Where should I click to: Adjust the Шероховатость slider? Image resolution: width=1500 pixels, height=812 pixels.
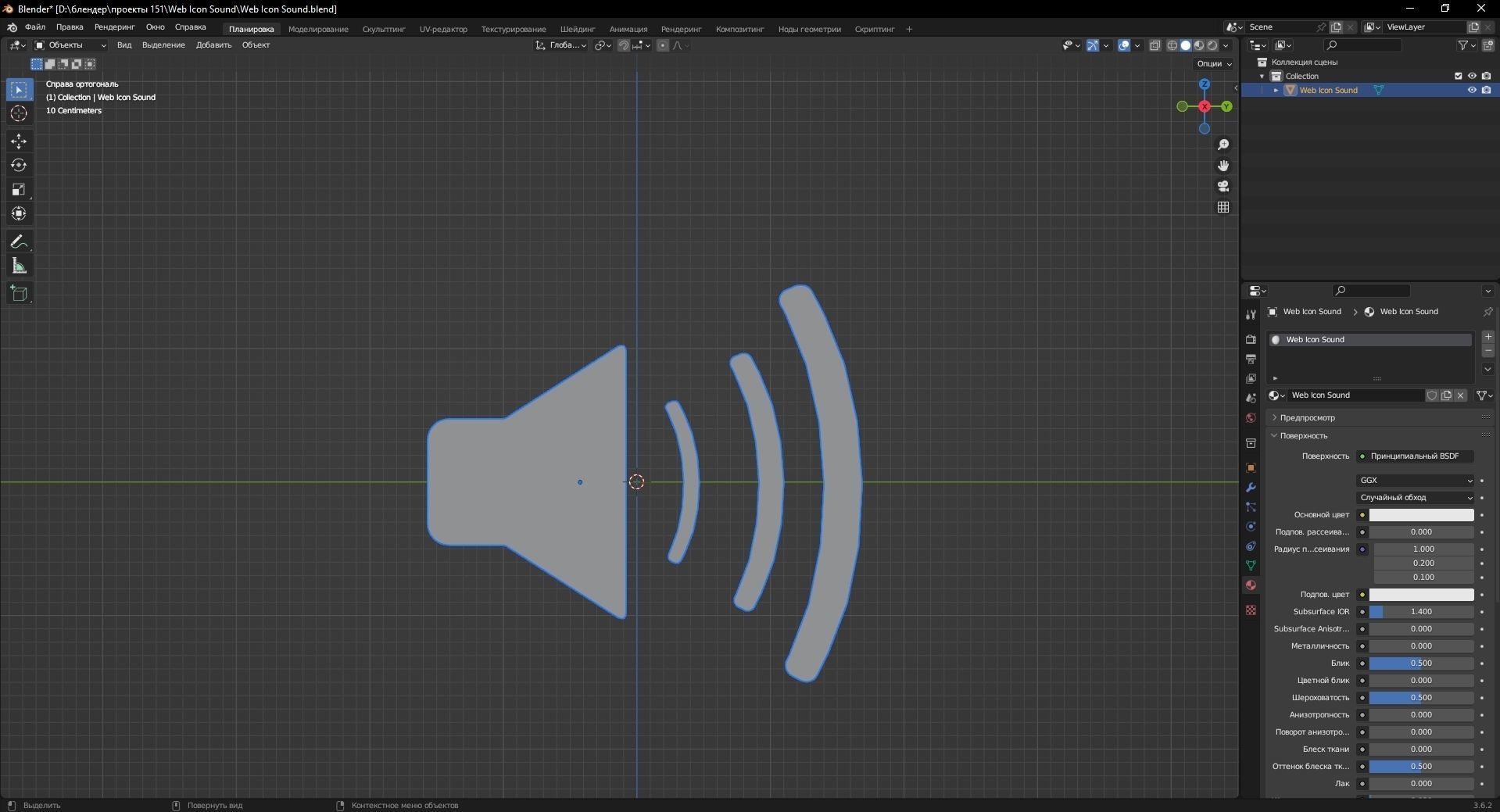click(x=1421, y=698)
